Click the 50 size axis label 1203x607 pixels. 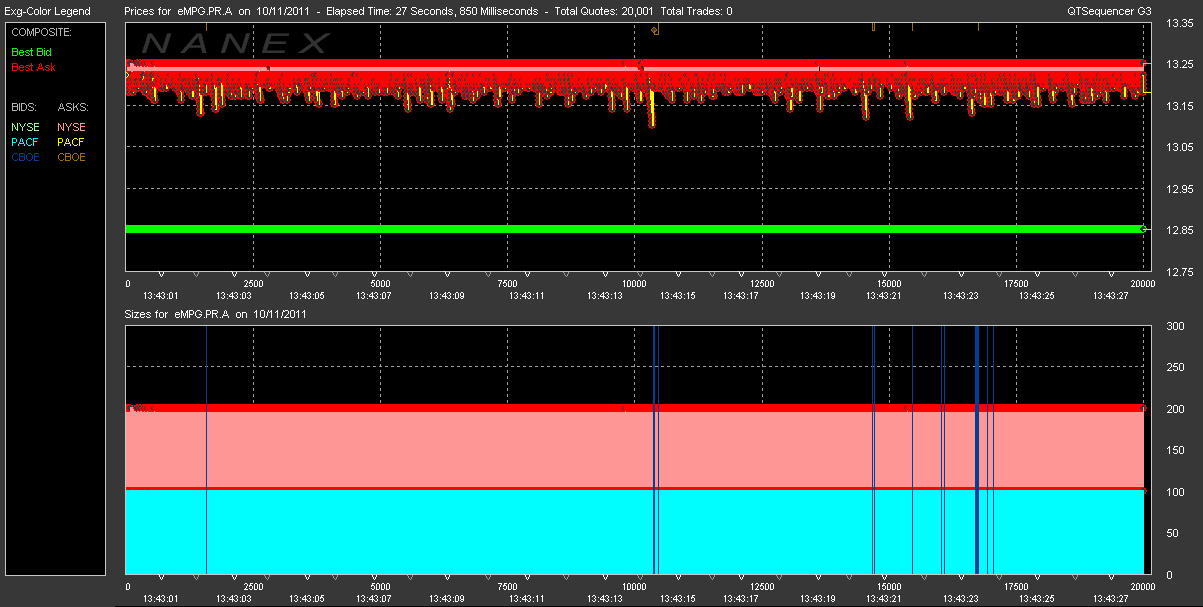[x=1174, y=533]
